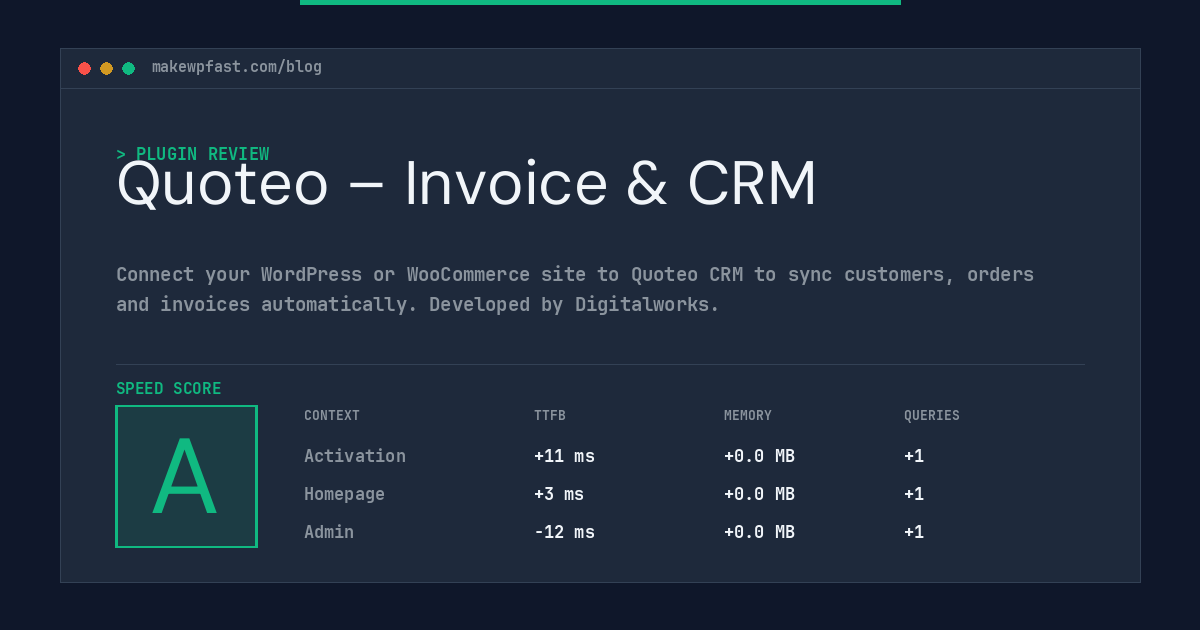
Task: Click the yellow window dot
Action: pyautogui.click(x=107, y=68)
